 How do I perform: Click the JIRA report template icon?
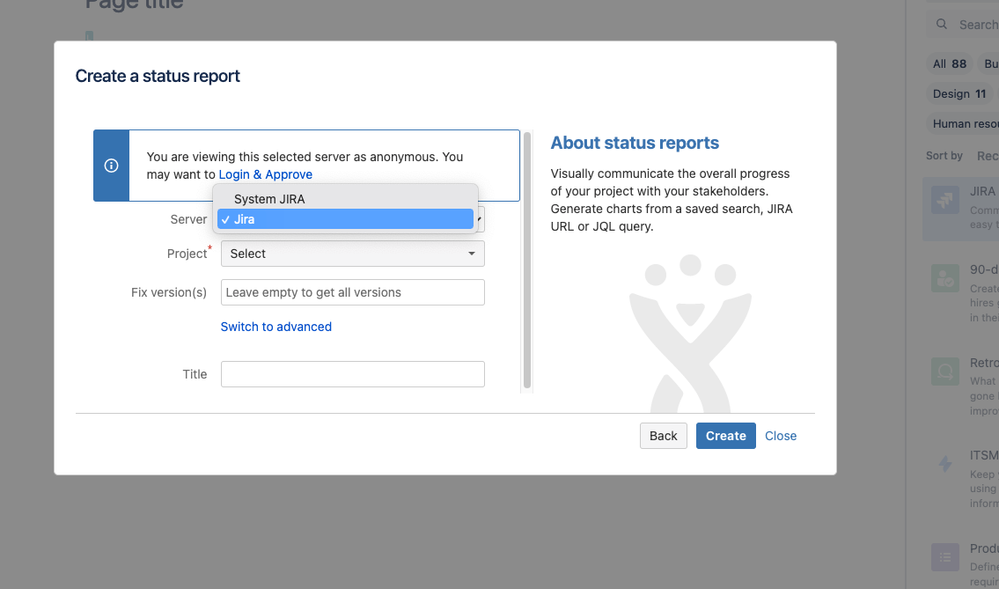tap(945, 200)
